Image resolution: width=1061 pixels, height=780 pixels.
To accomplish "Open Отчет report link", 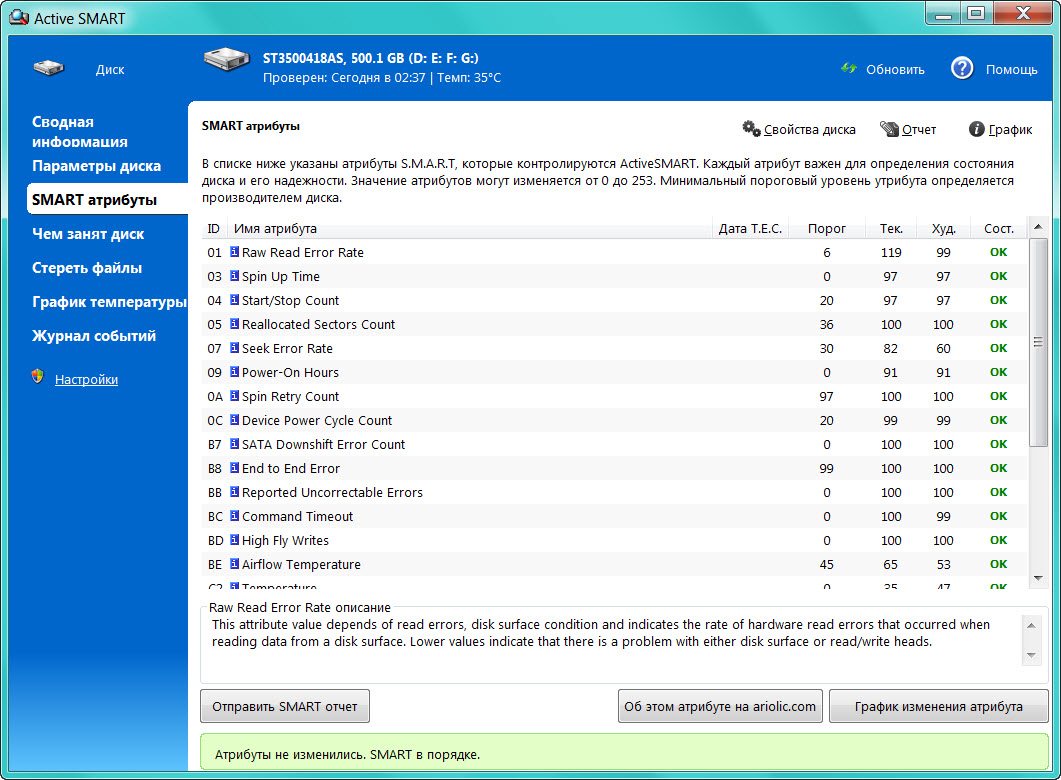I will [919, 129].
